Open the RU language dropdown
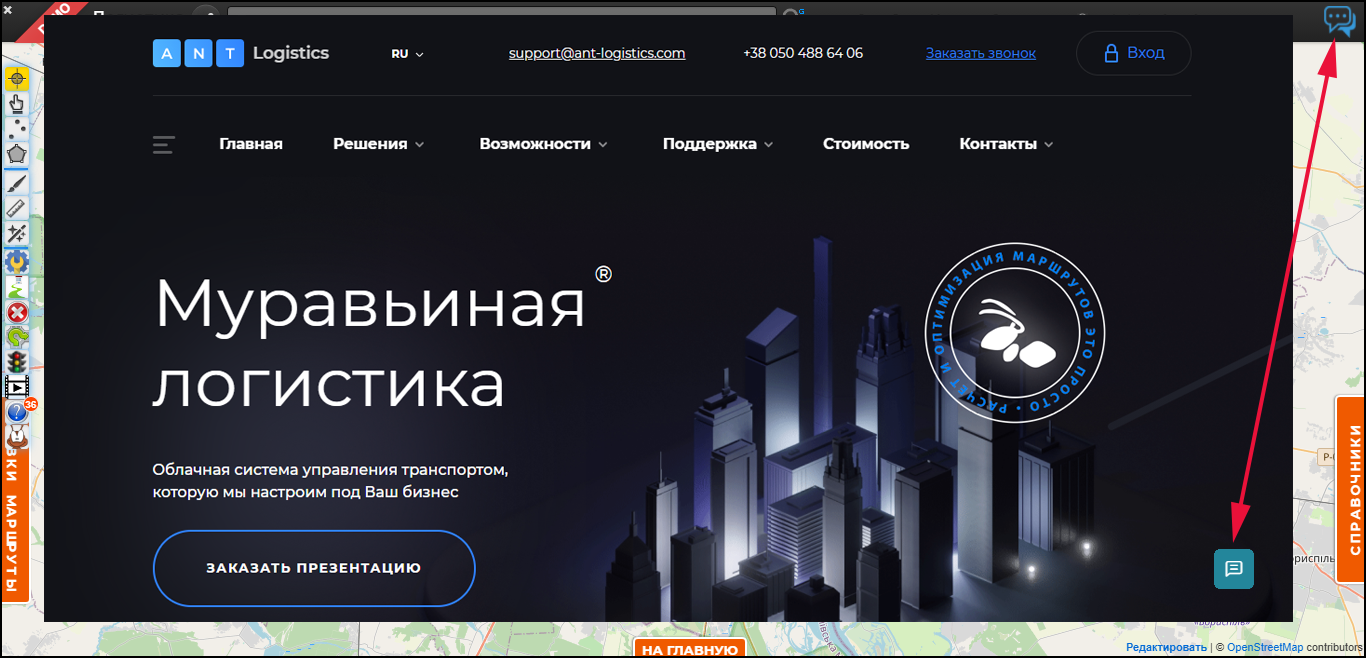 [x=407, y=54]
